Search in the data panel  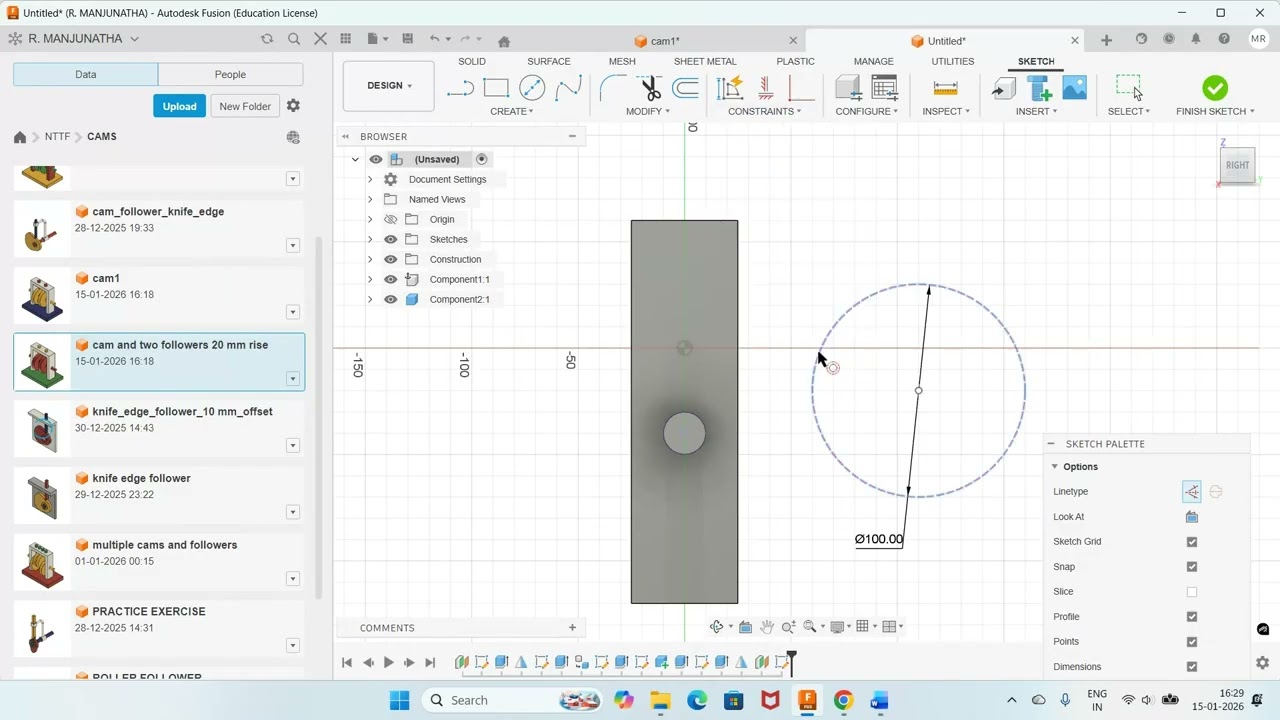pos(294,38)
